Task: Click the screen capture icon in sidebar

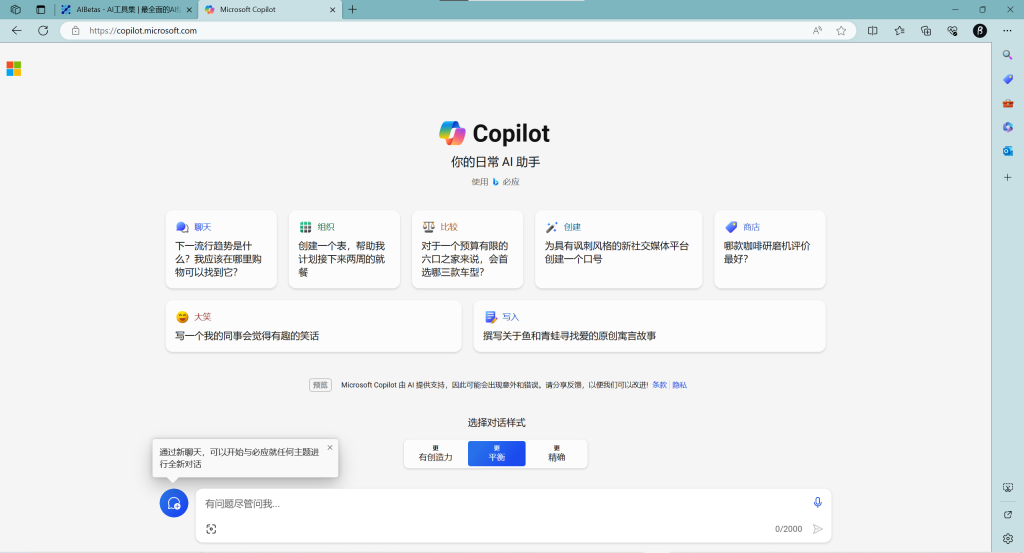Action: pos(1008,488)
